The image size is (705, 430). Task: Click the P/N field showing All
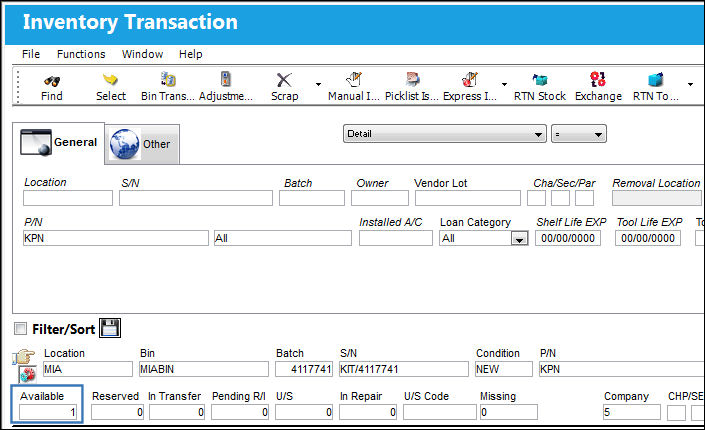283,238
